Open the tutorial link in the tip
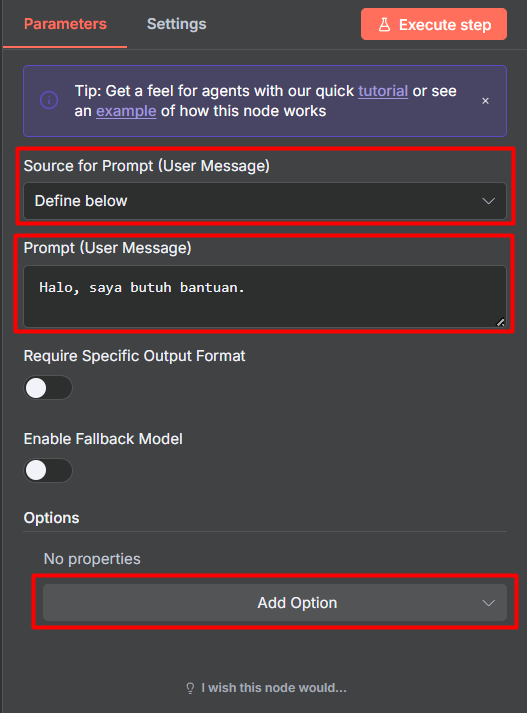 (x=383, y=91)
